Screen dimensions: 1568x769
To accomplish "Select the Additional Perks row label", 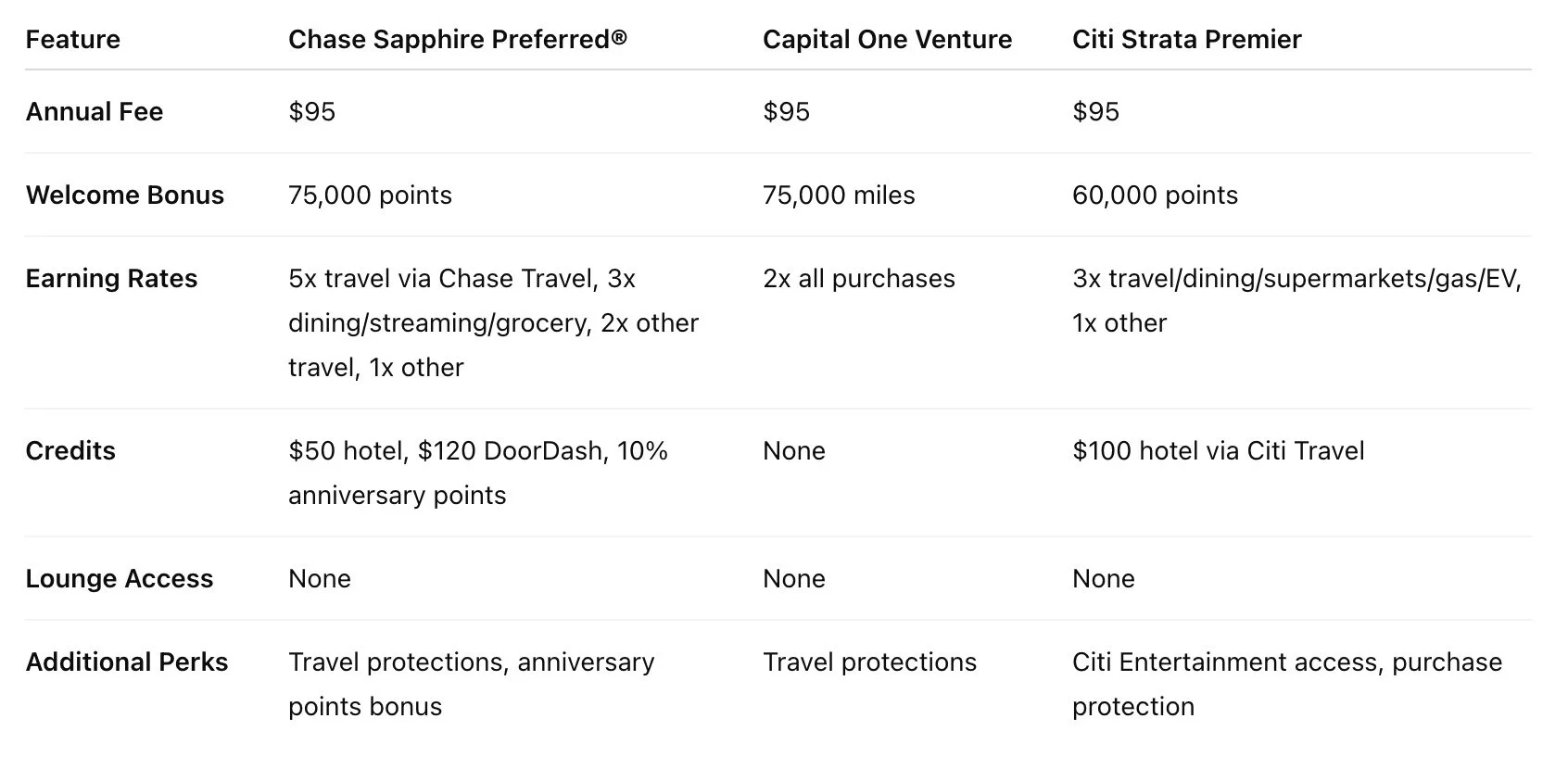I will click(126, 662).
